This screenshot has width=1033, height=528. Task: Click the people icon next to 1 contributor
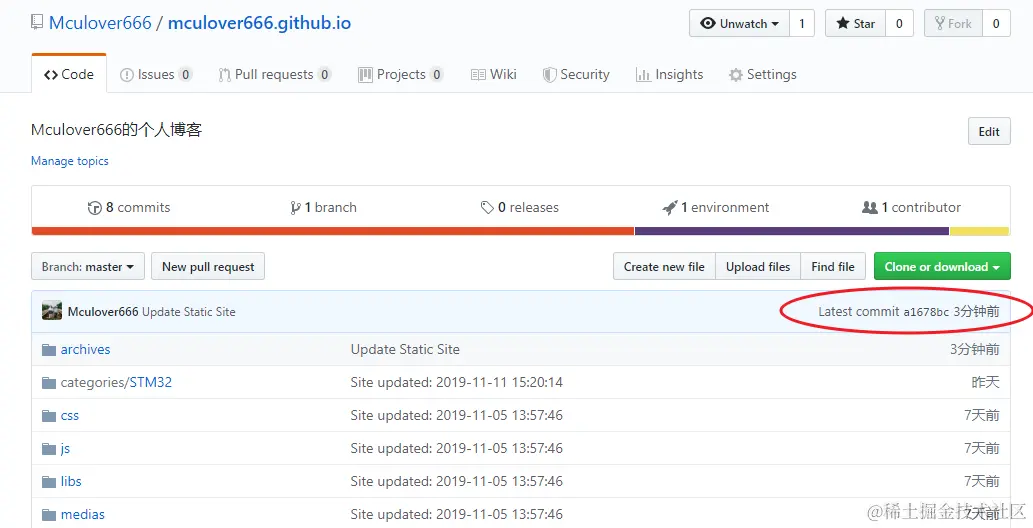click(x=870, y=208)
